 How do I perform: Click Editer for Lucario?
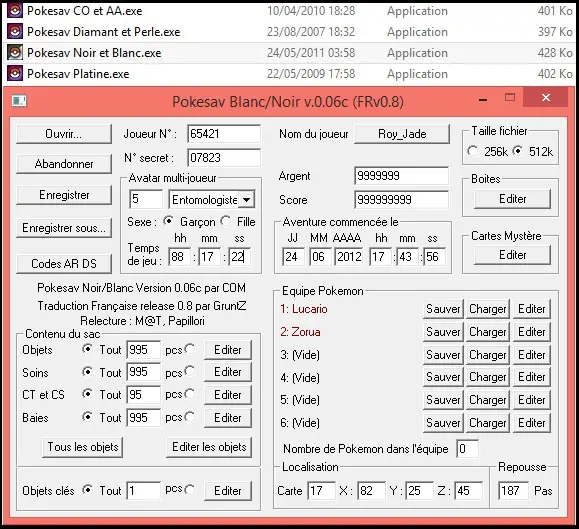(531, 309)
